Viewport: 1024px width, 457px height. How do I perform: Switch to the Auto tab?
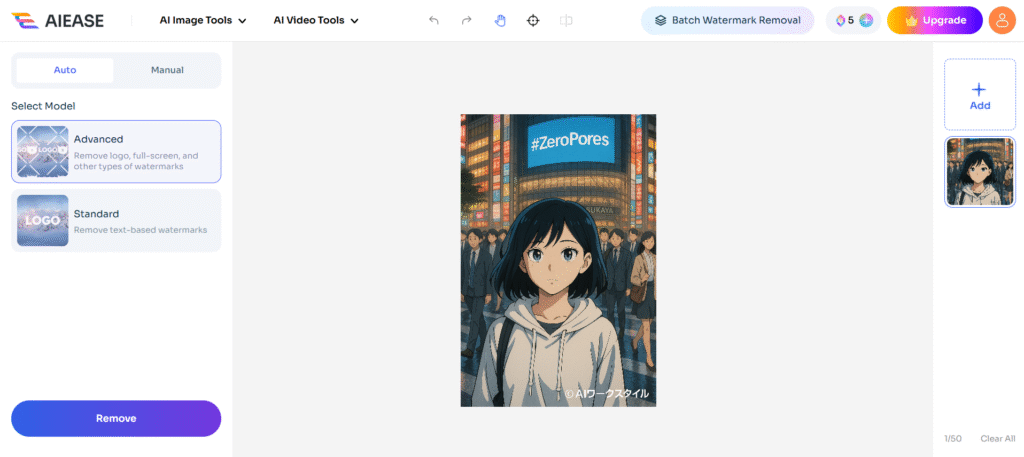(65, 70)
